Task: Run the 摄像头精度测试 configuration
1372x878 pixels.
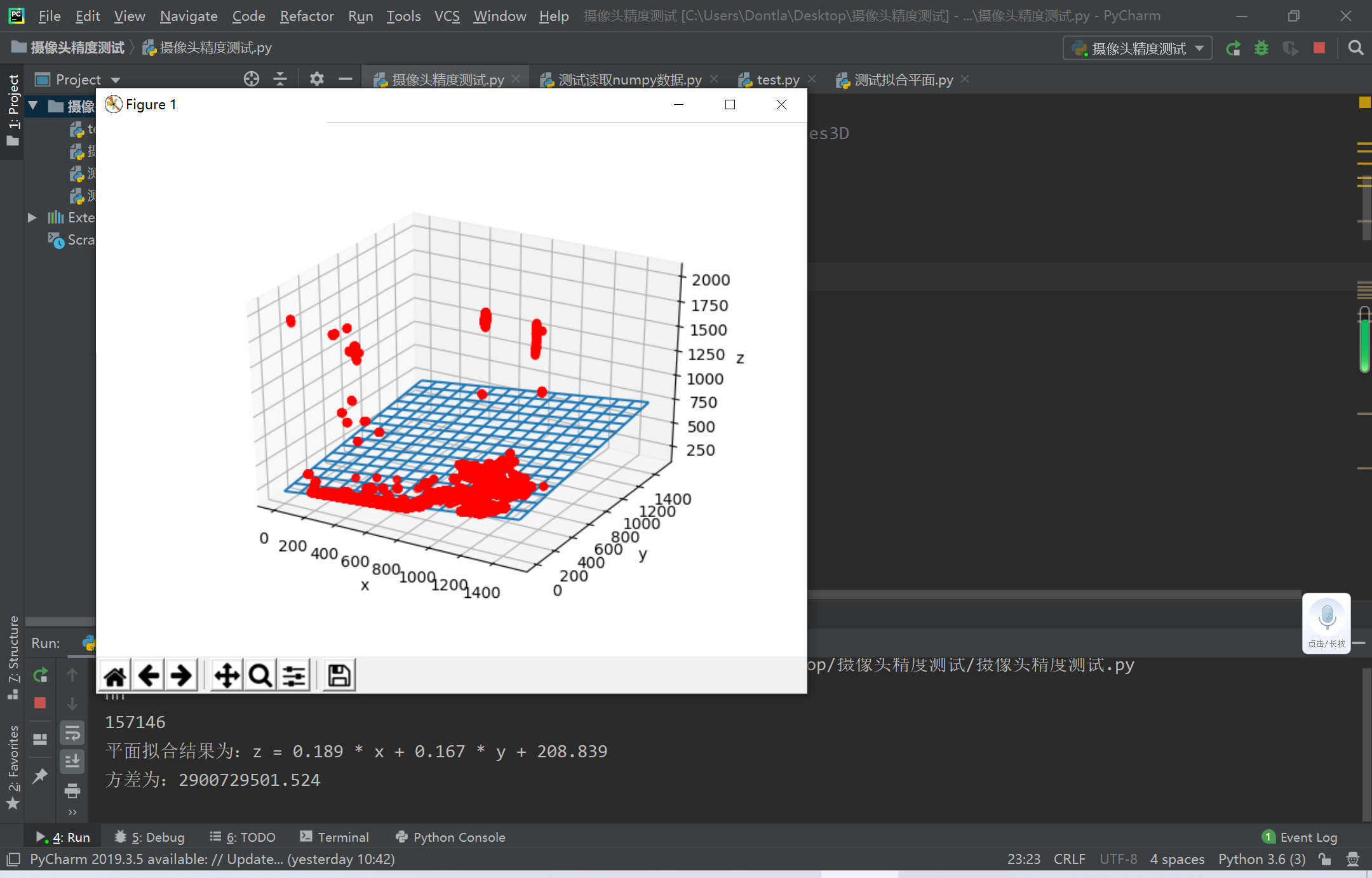Action: pos(1233,48)
